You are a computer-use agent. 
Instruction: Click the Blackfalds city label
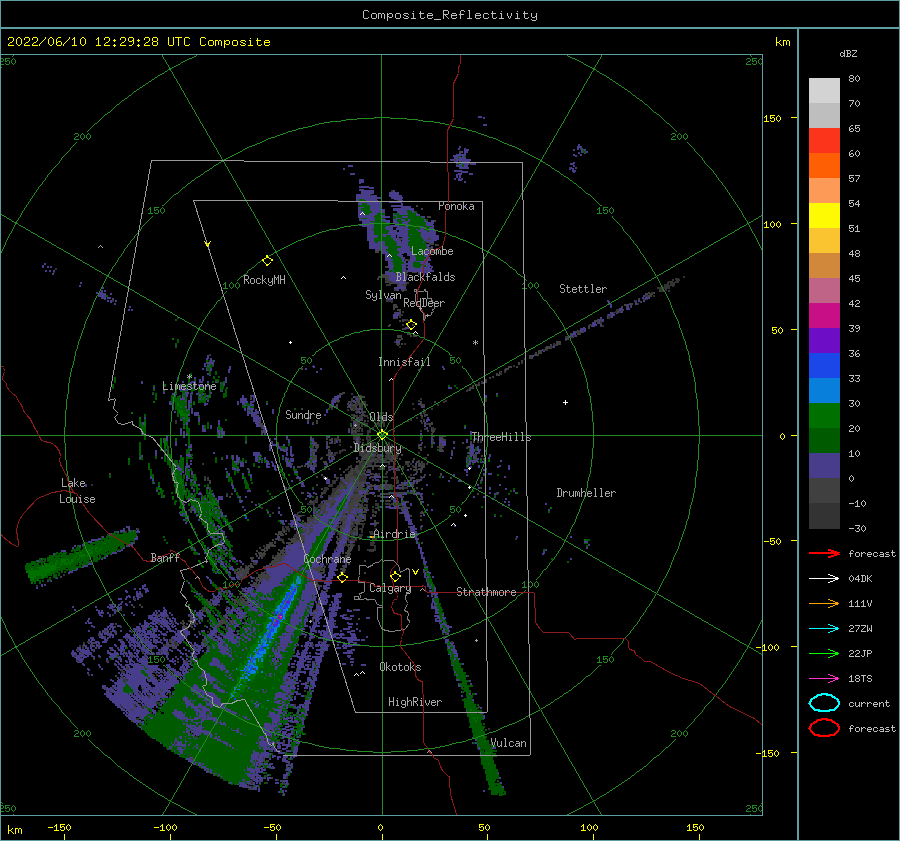(x=425, y=277)
